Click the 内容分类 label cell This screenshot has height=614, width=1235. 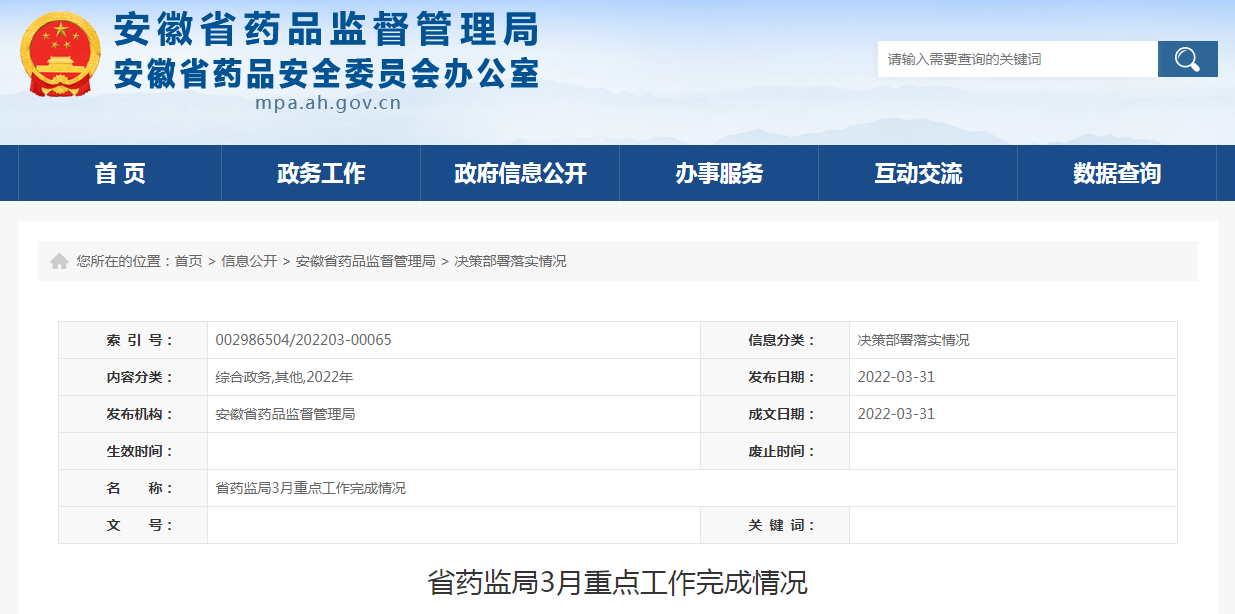pos(133,377)
